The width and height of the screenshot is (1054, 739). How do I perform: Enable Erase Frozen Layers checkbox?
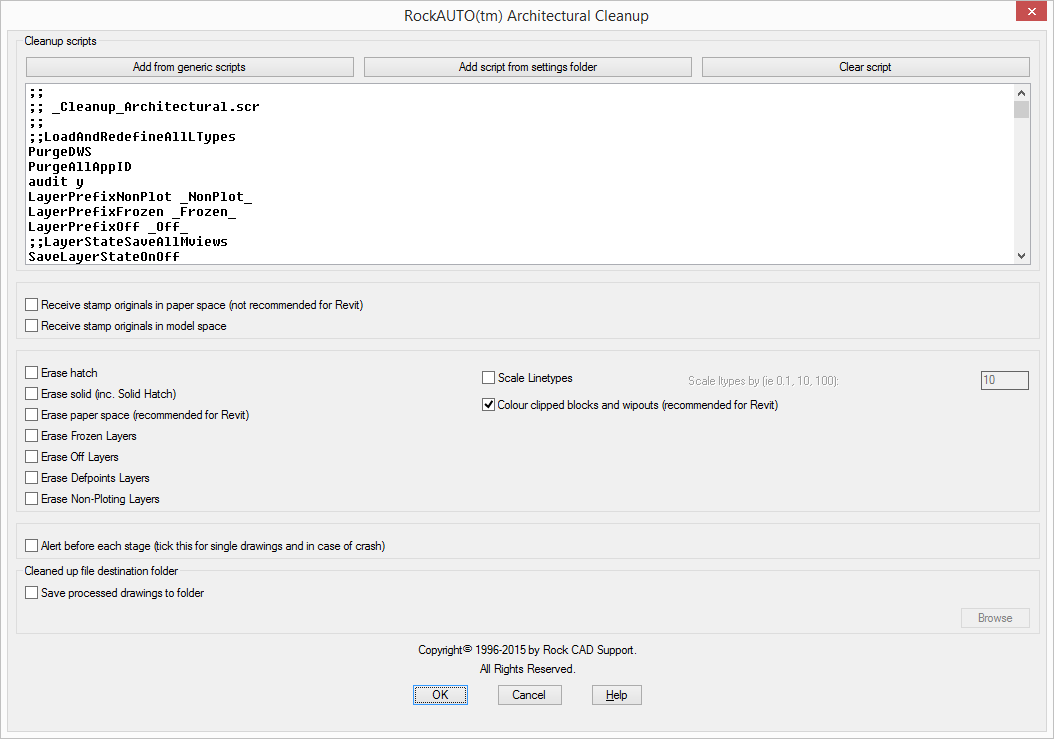pyautogui.click(x=32, y=436)
